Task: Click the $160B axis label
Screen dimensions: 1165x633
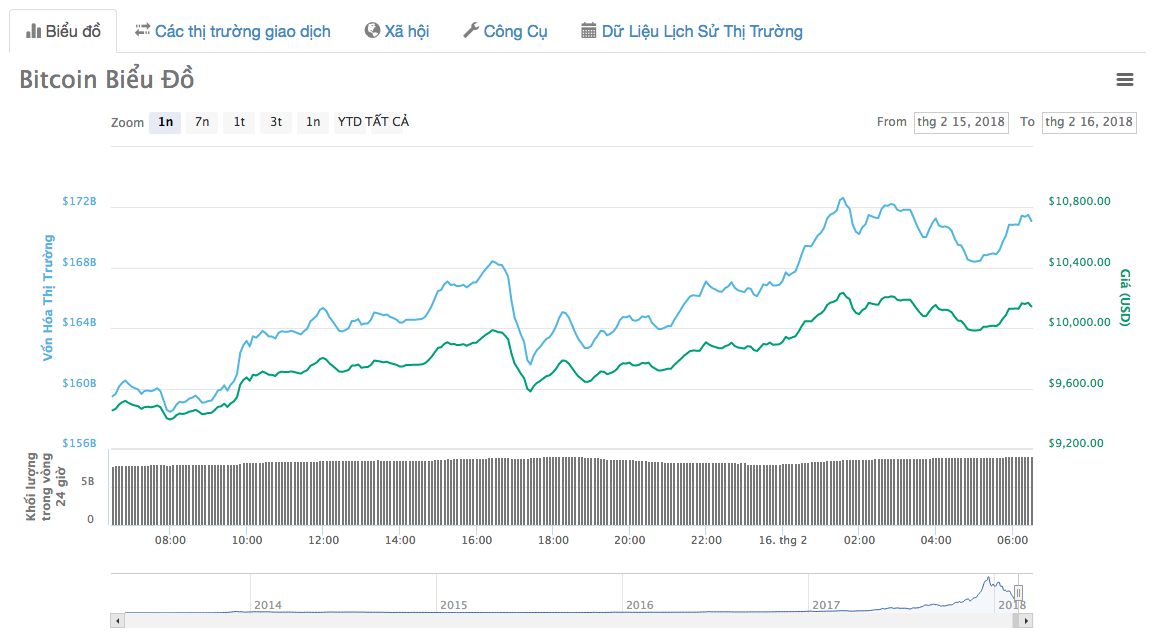Action: click(79, 383)
